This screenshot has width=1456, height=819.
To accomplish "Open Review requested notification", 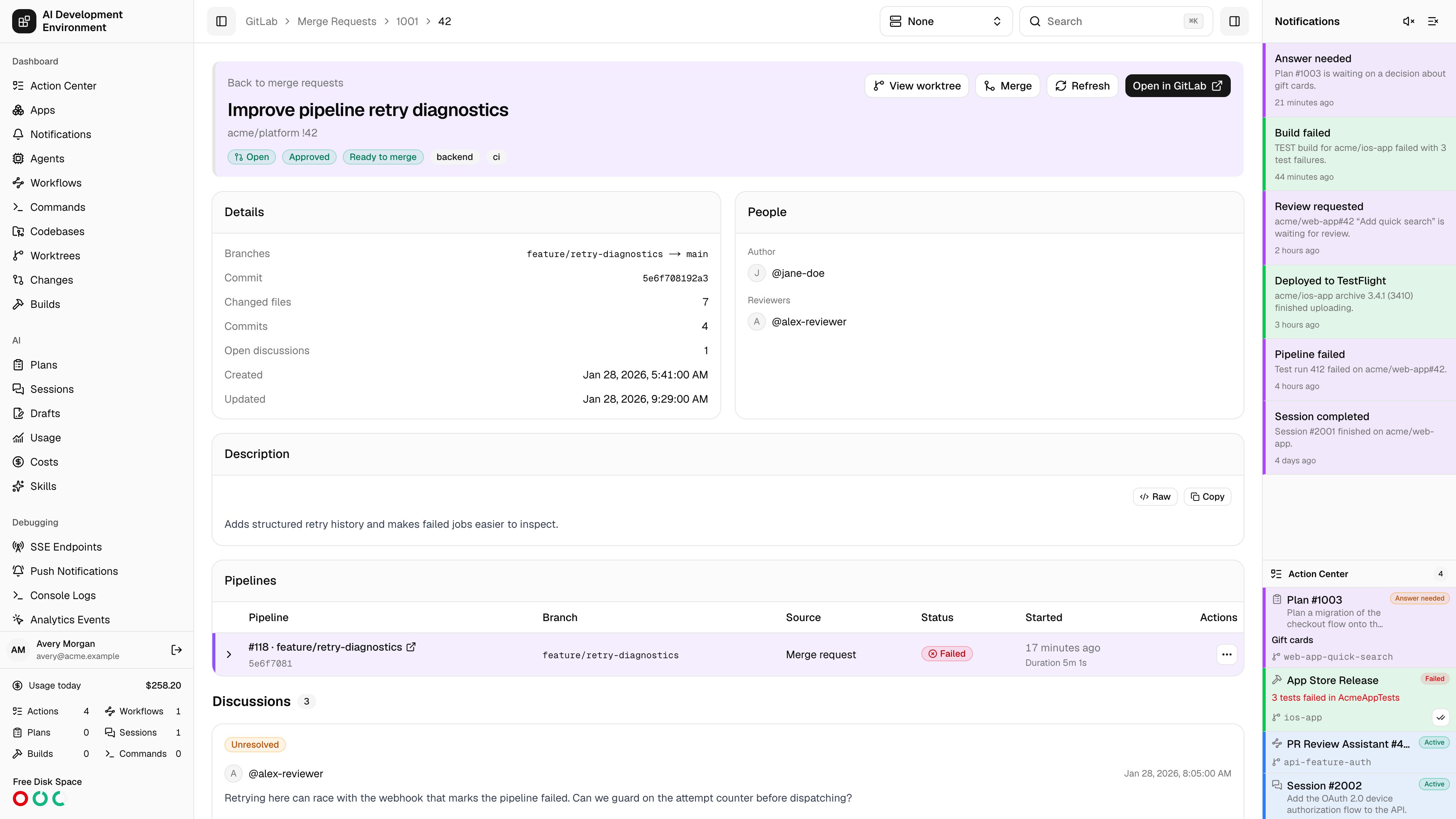I will coord(1359,228).
